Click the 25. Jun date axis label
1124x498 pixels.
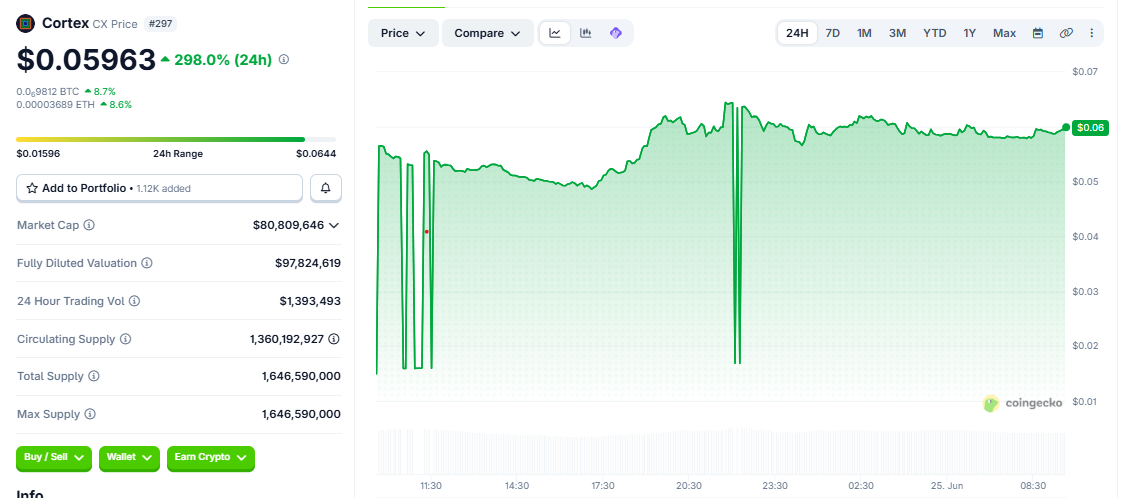(x=948, y=485)
